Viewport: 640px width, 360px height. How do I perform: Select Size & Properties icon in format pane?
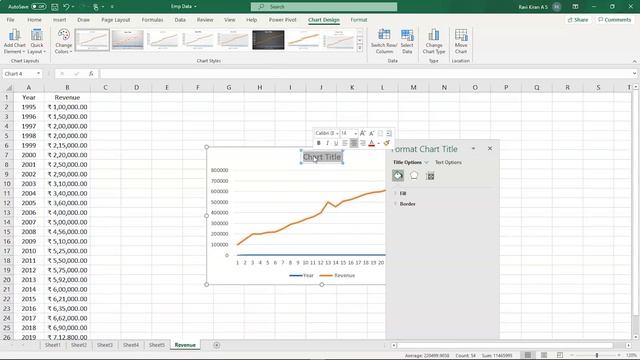pyautogui.click(x=430, y=176)
